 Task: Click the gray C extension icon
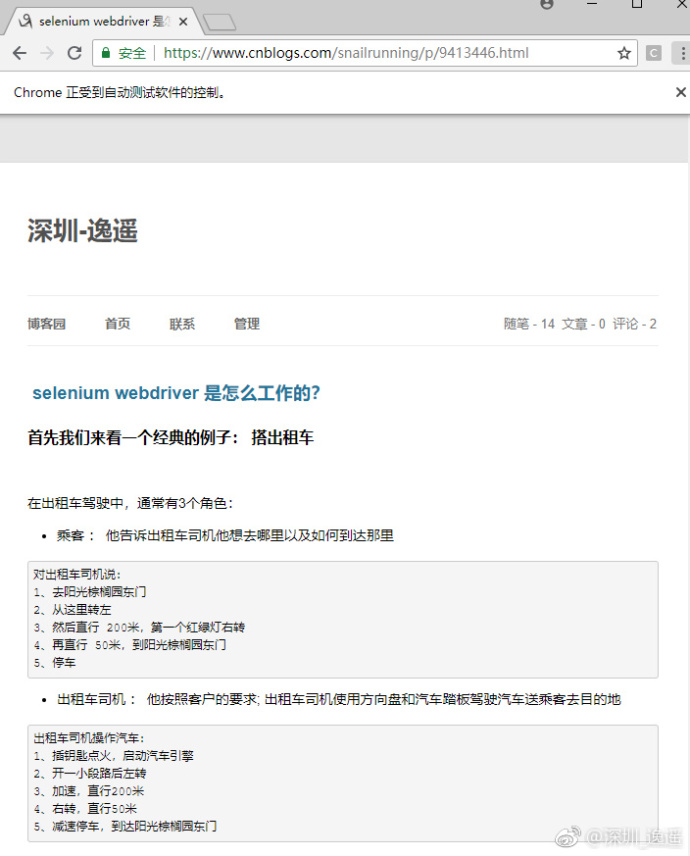(653, 53)
